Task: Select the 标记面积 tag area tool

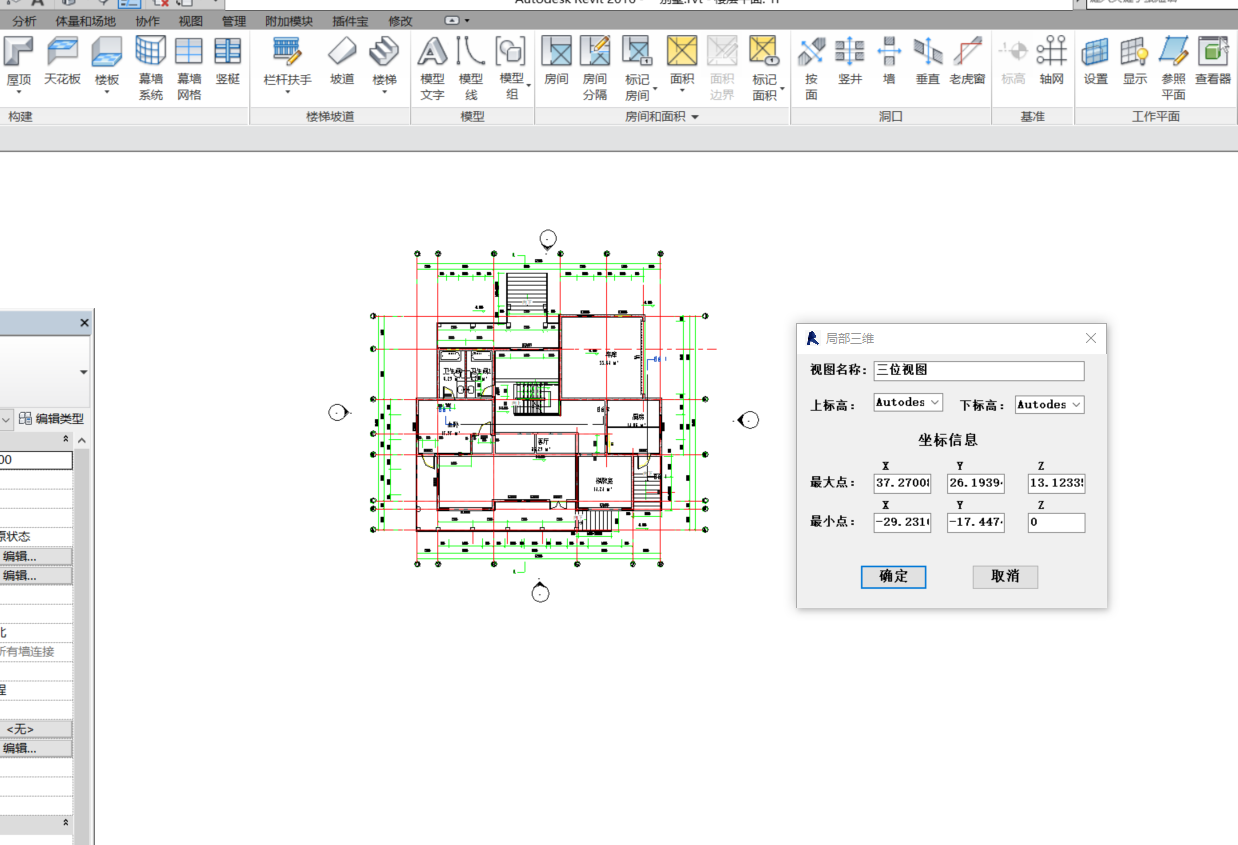Action: point(765,68)
